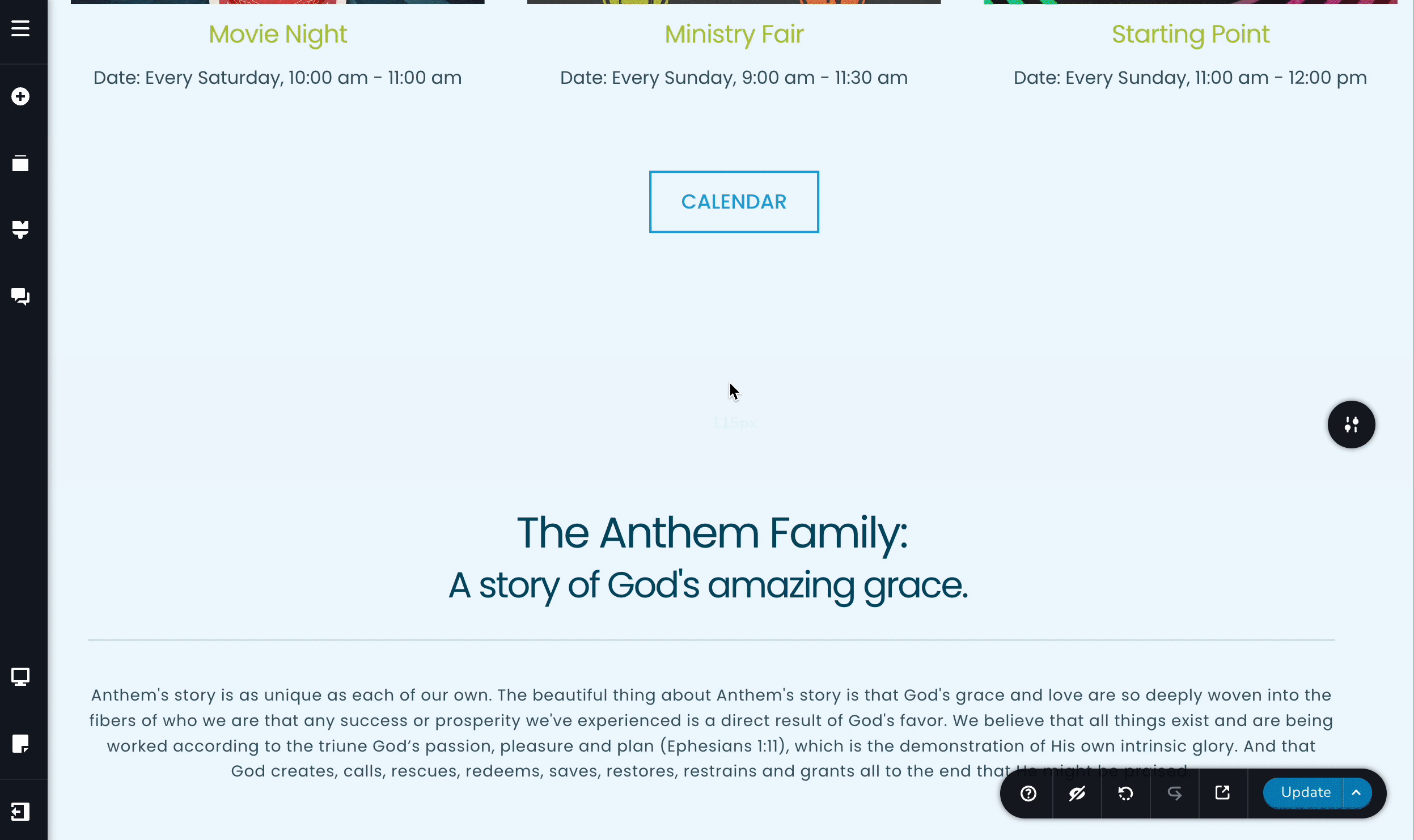Click the Update button
1414x840 pixels.
point(1305,792)
